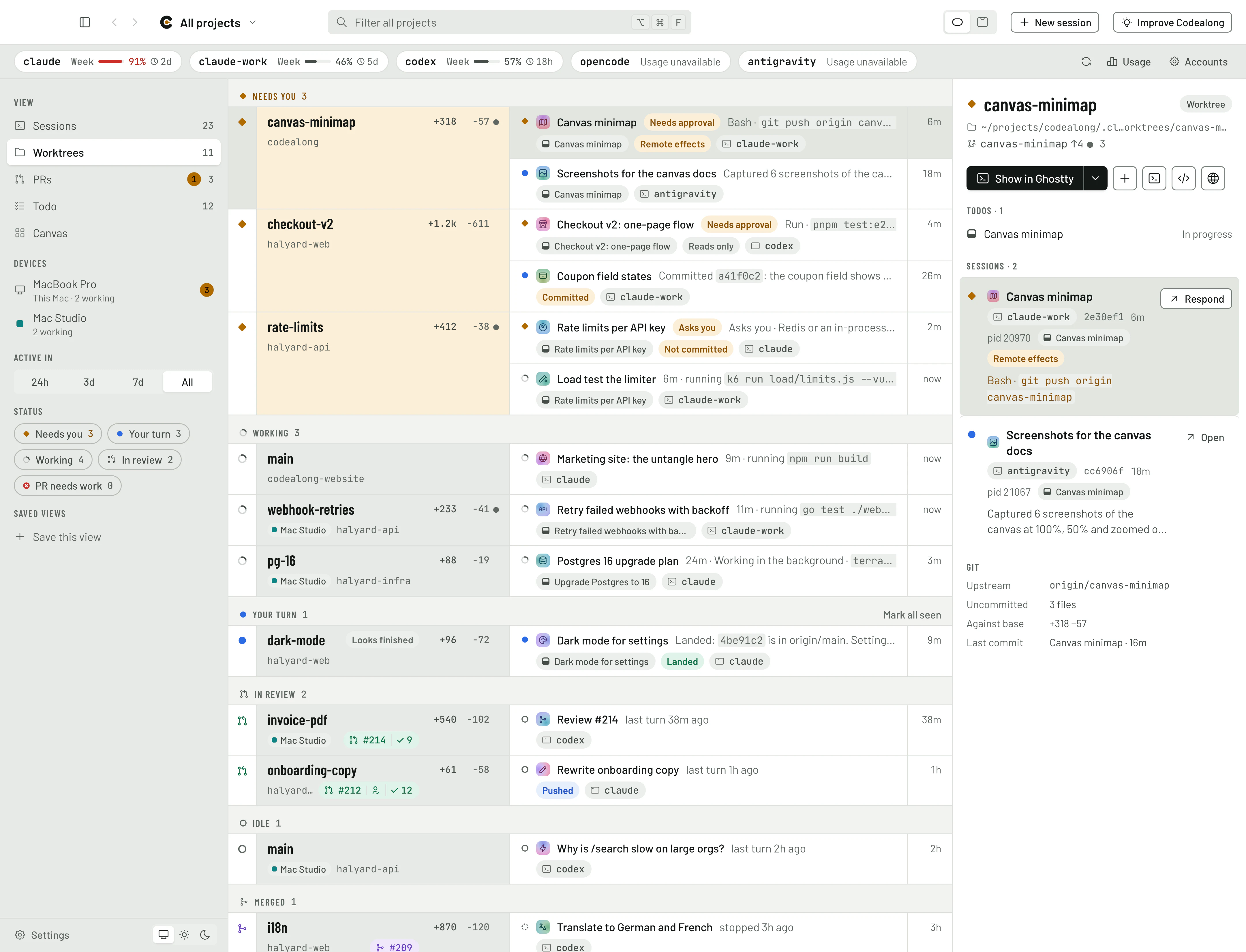Click Rewrite onboarding copy pencil icon
The height and width of the screenshot is (952, 1246).
[543, 770]
